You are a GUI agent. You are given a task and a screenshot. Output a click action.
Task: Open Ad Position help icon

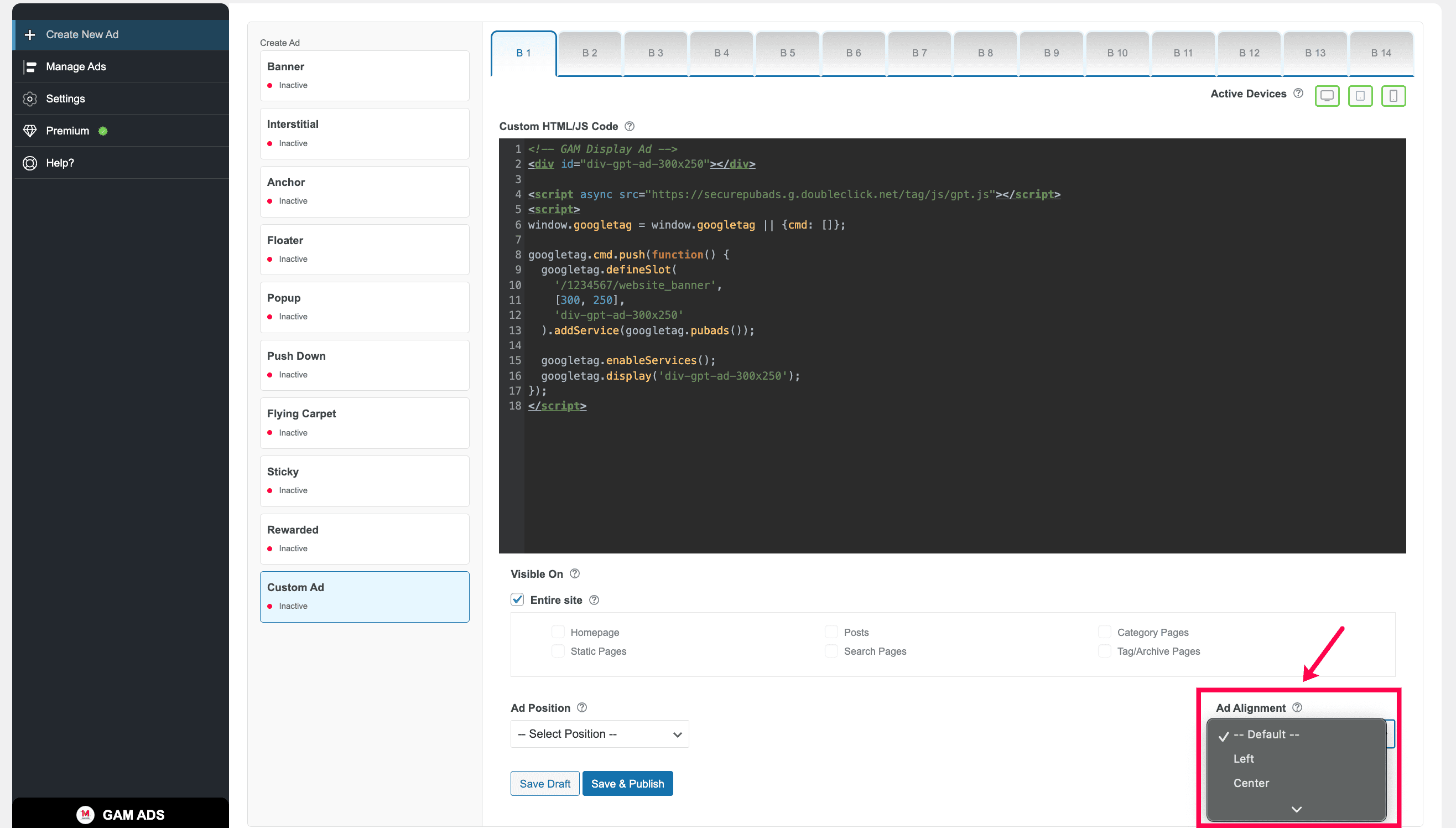(582, 707)
